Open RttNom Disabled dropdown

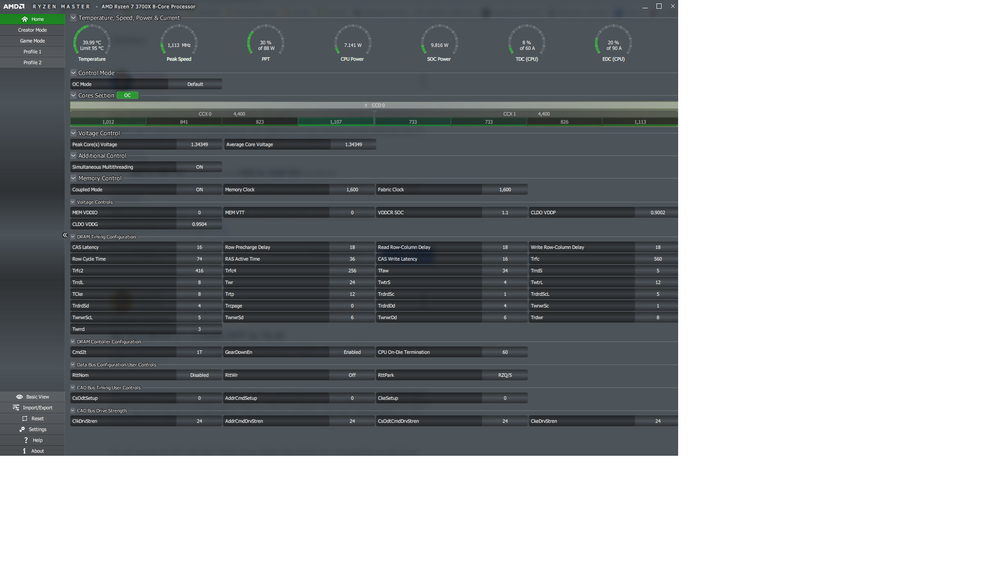click(199, 375)
